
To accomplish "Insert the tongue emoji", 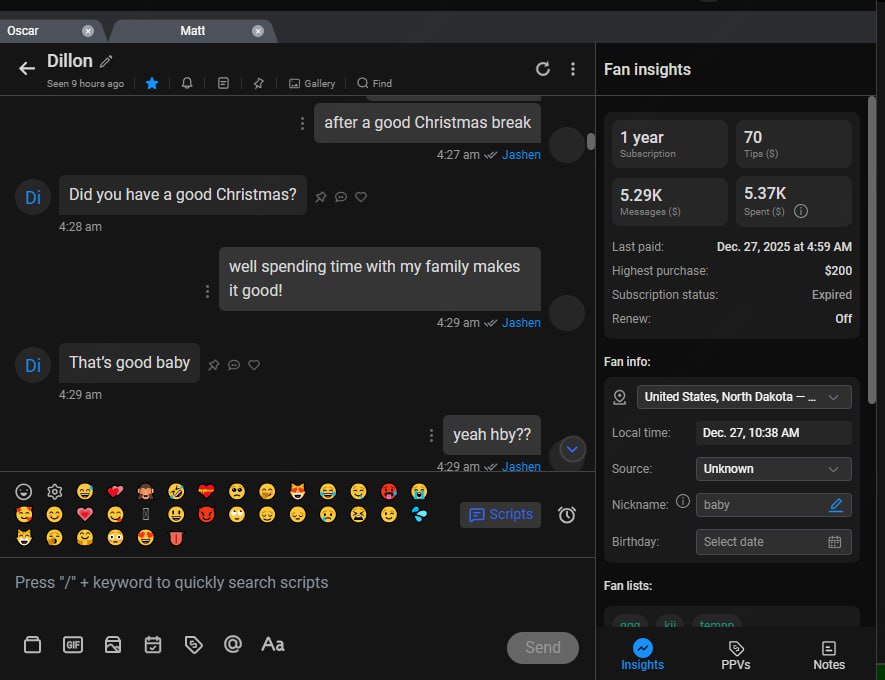I will point(176,538).
